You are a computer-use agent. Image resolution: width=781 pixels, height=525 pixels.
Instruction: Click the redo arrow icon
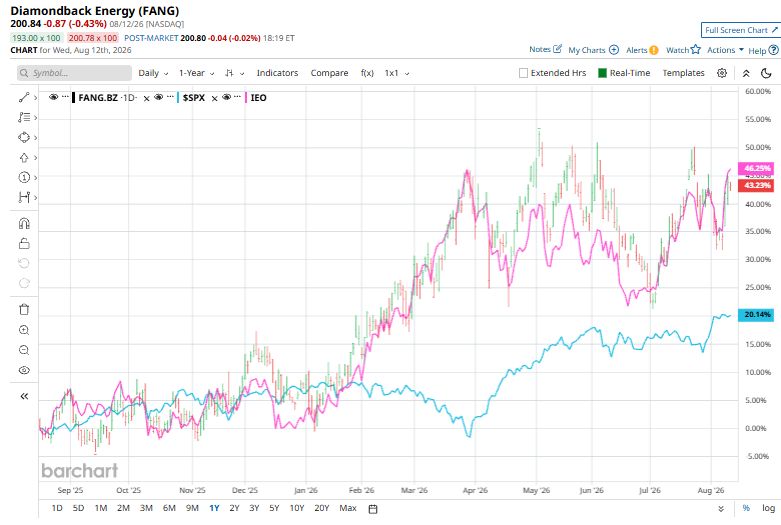pos(24,283)
